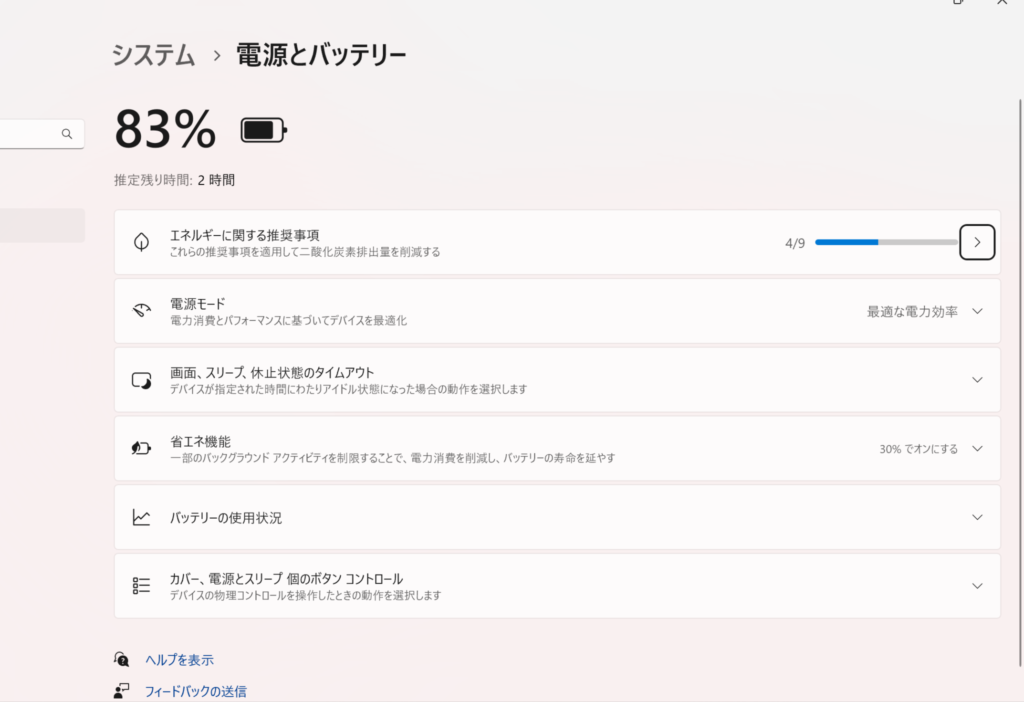Go back to システム in the breadcrumb
Viewport: 1024px width, 702px height.
[x=153, y=55]
